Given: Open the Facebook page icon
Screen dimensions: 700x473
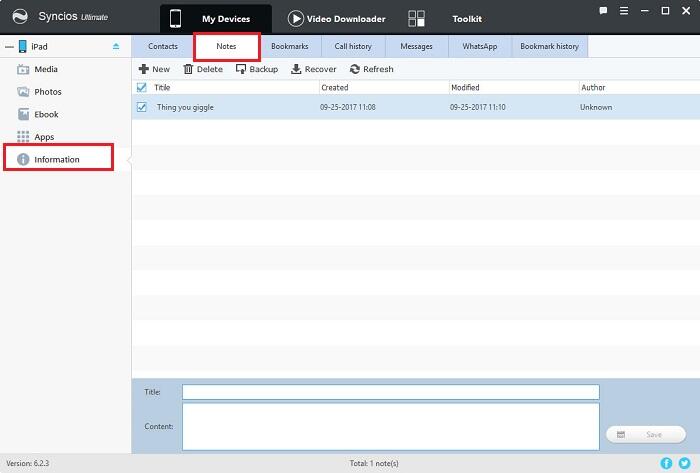Looking at the screenshot, I should point(667,464).
